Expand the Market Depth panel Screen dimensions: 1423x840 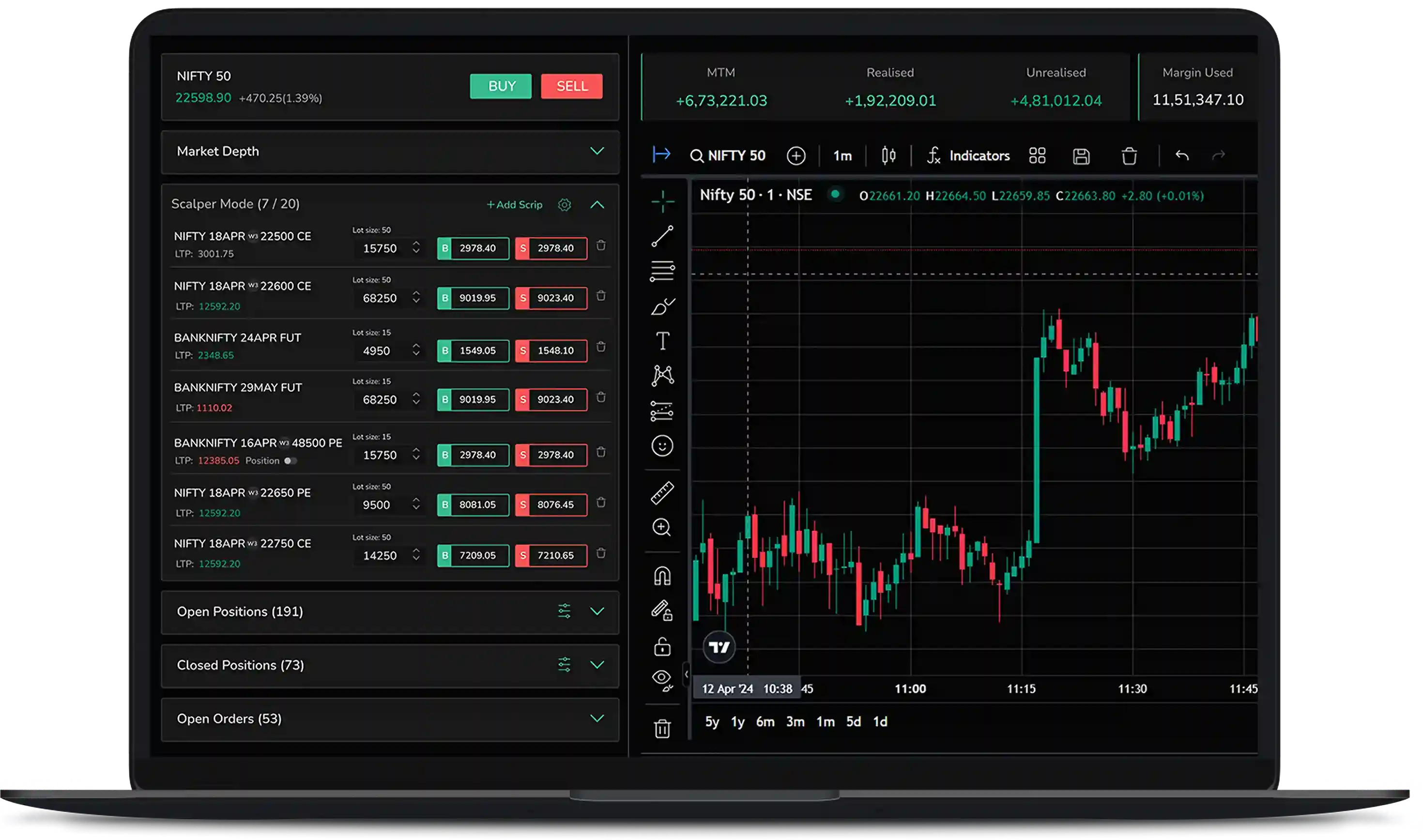[597, 151]
